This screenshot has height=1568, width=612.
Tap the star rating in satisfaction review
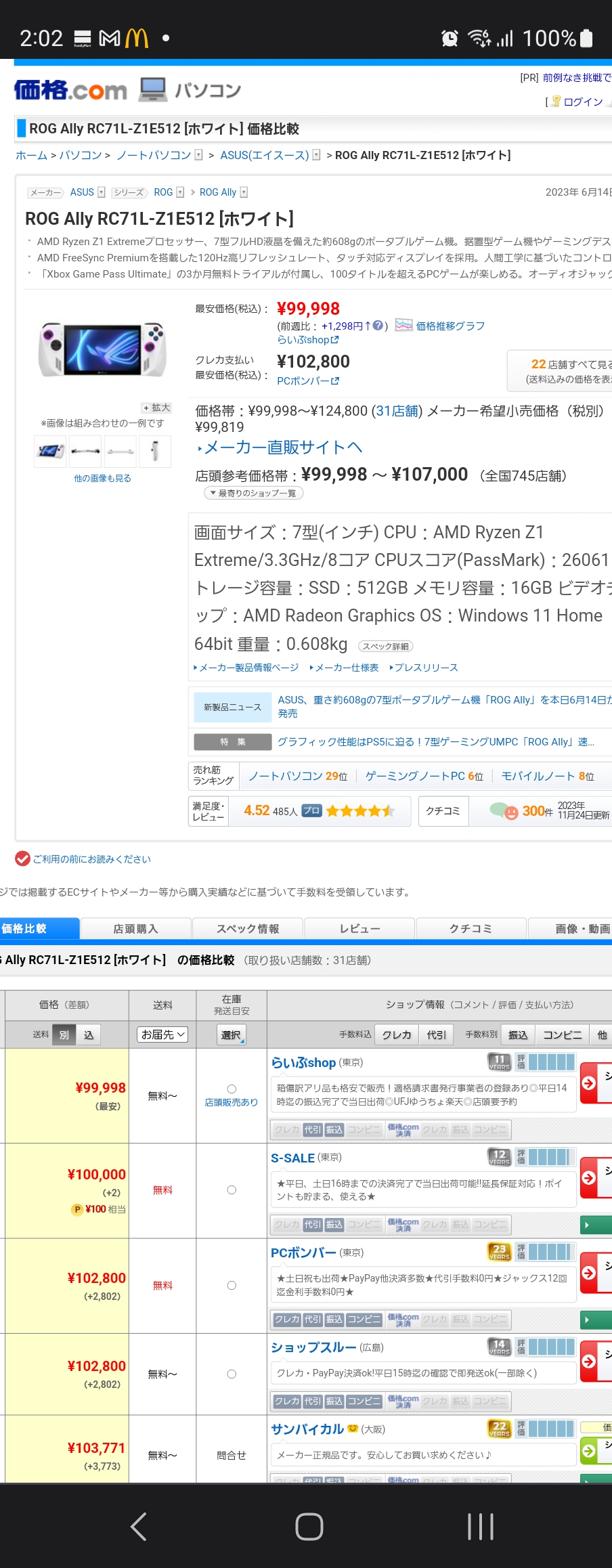359,811
